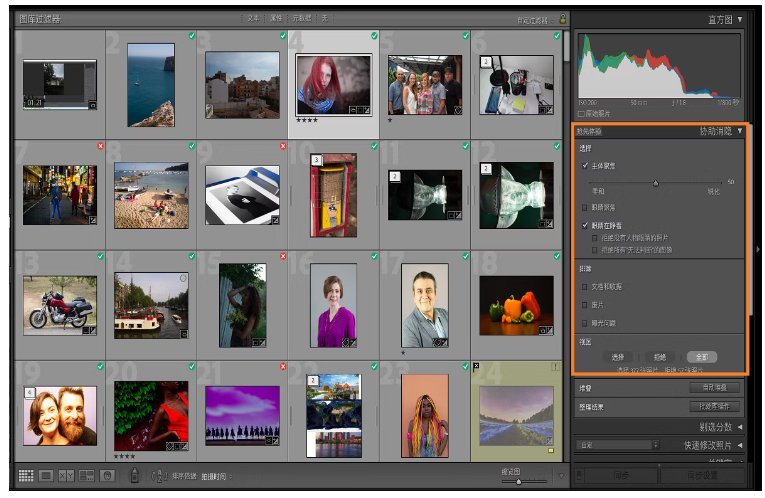Click the filter lock icon at top right
Viewport: 765px width, 498px height.
click(x=563, y=18)
